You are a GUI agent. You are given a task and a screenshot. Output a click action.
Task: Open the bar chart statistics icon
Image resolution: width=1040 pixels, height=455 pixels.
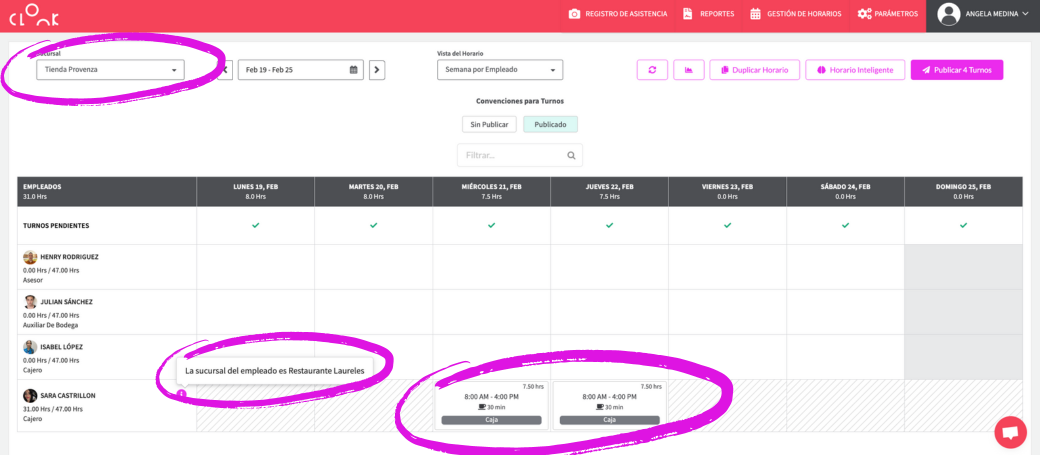point(688,70)
